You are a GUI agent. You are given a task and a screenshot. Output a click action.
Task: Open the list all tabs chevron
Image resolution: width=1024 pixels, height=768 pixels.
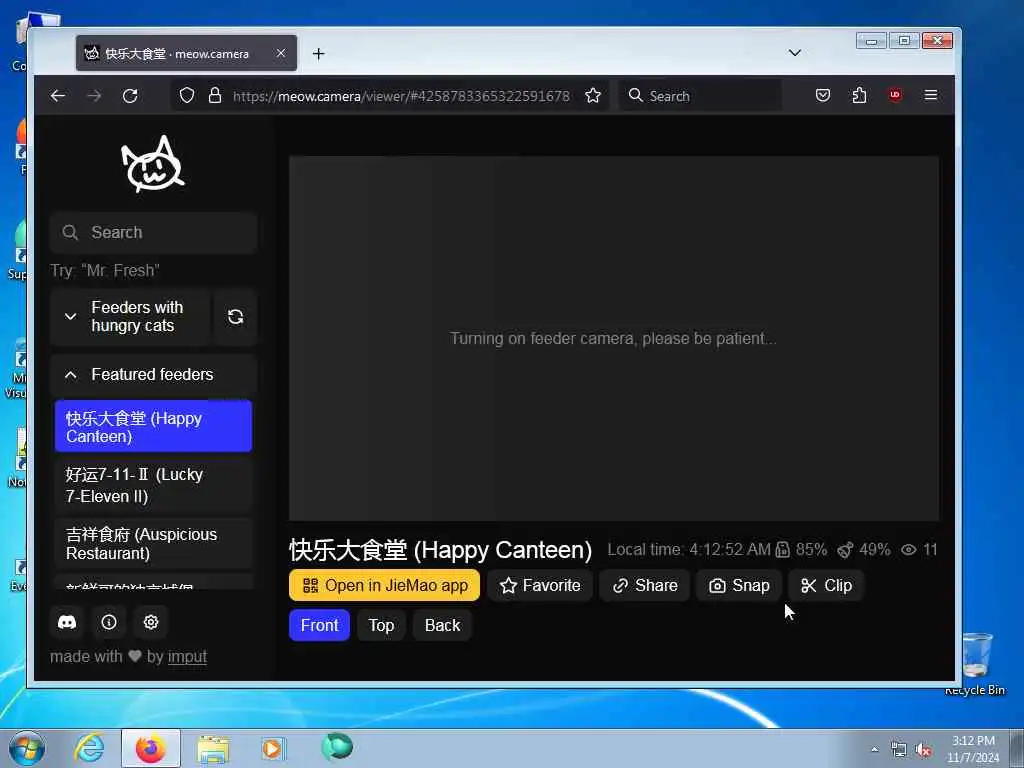point(795,53)
